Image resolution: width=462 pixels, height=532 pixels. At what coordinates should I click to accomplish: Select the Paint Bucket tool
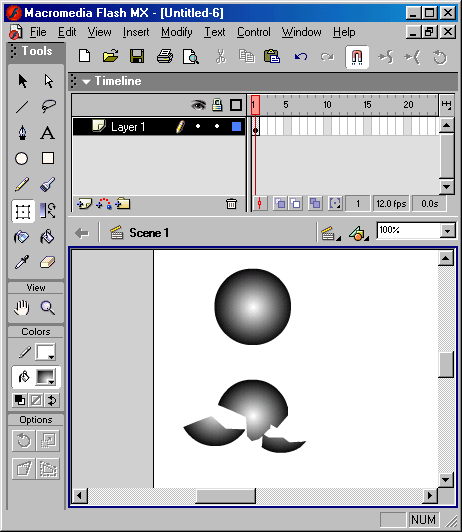[x=48, y=236]
